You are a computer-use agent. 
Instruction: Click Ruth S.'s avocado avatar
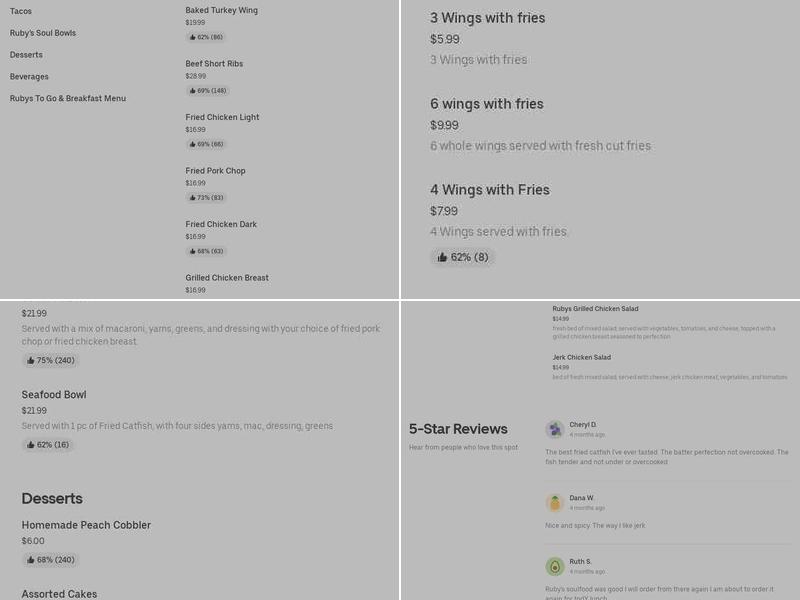[x=555, y=566]
